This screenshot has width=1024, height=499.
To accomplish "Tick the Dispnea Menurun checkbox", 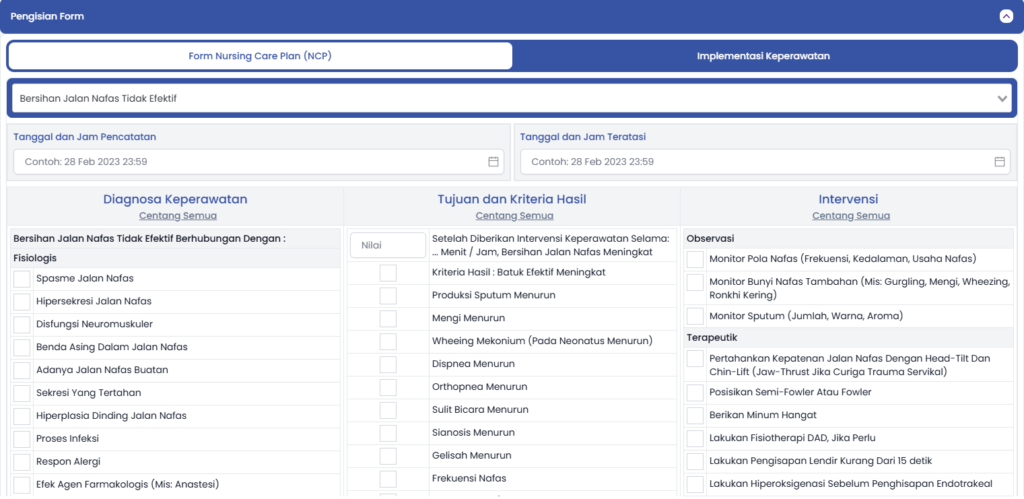I will coord(388,364).
